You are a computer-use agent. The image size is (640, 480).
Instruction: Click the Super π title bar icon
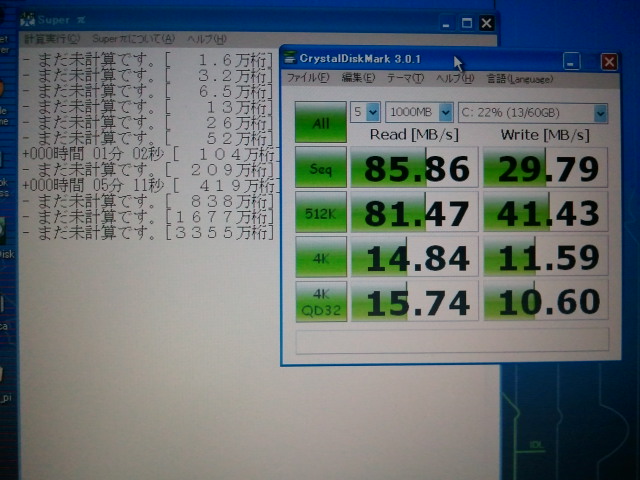click(x=28, y=20)
